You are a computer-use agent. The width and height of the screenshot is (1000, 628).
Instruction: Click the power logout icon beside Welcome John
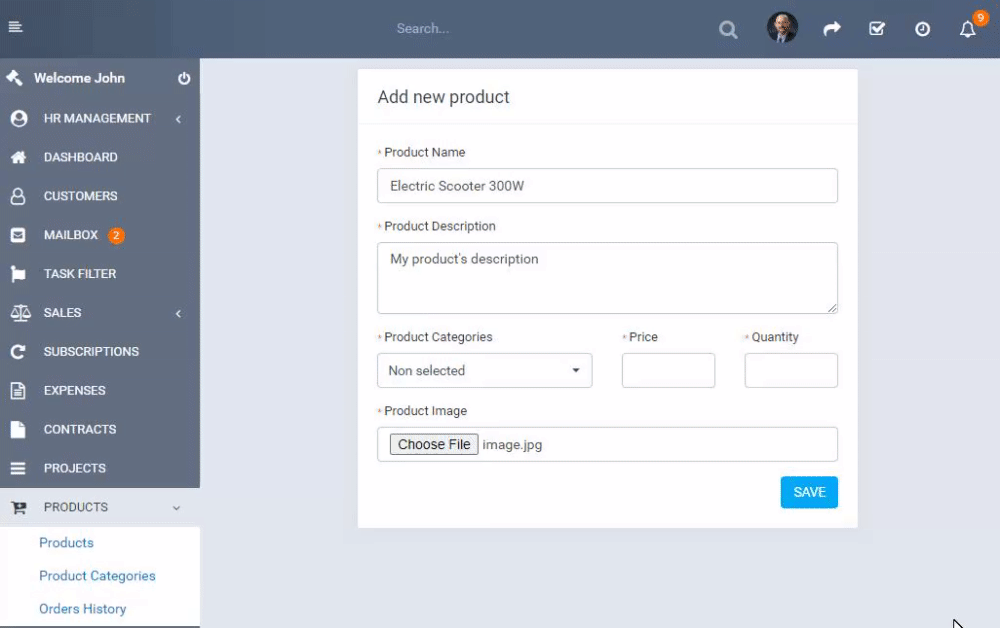click(184, 78)
